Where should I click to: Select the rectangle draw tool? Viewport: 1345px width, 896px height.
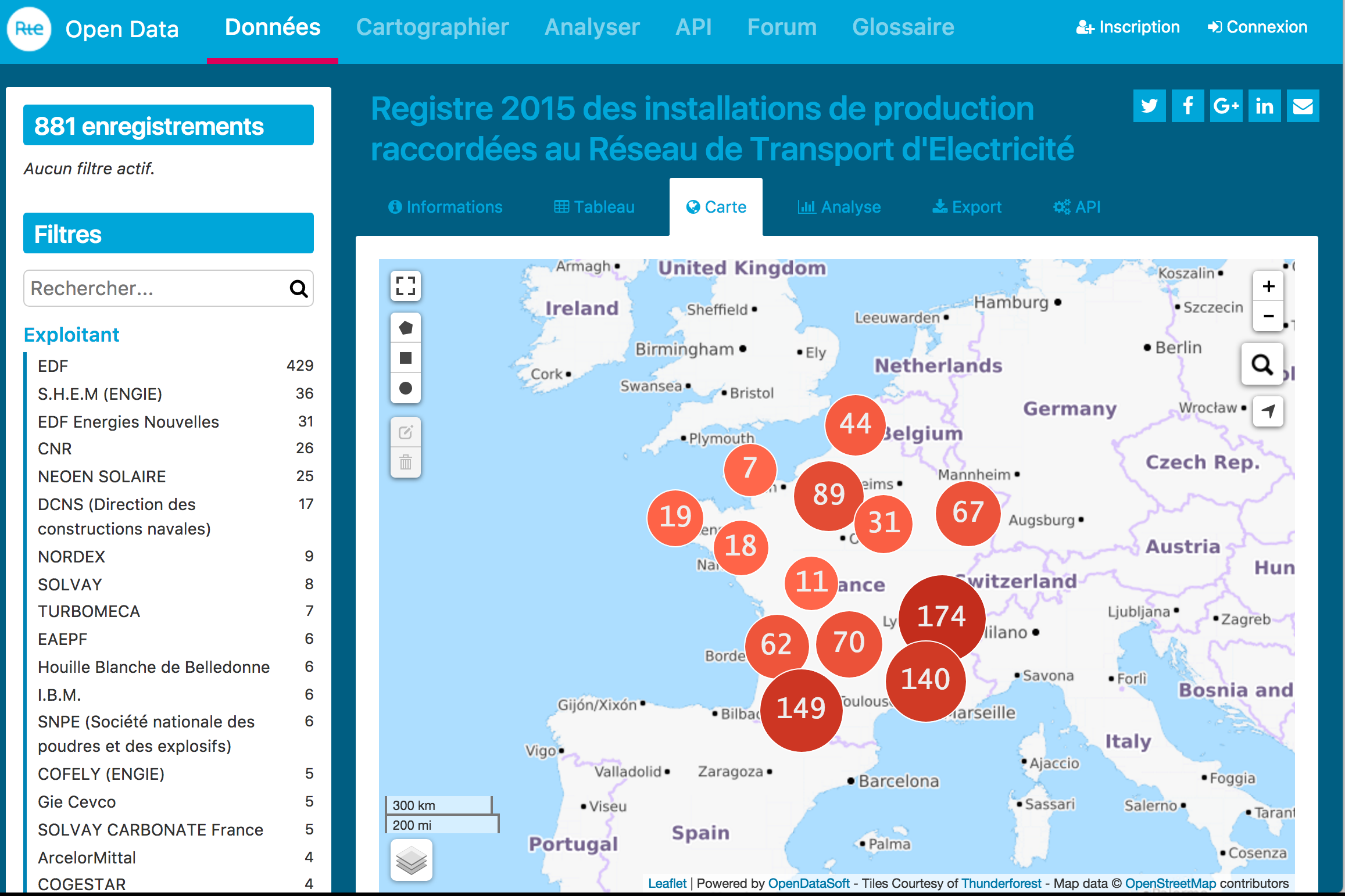click(x=406, y=358)
